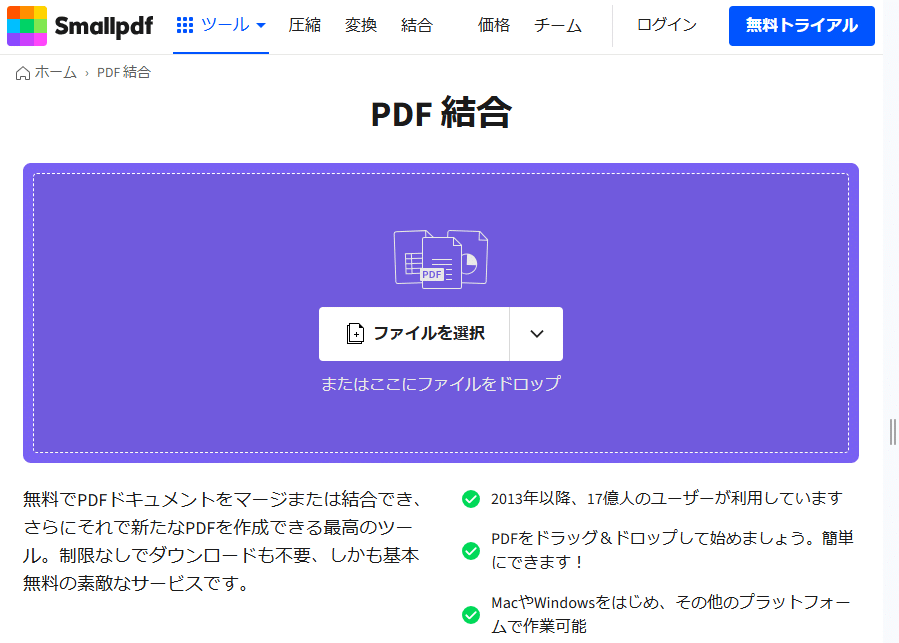This screenshot has width=899, height=643.
Task: Start the 無料トライアル button
Action: tap(802, 26)
